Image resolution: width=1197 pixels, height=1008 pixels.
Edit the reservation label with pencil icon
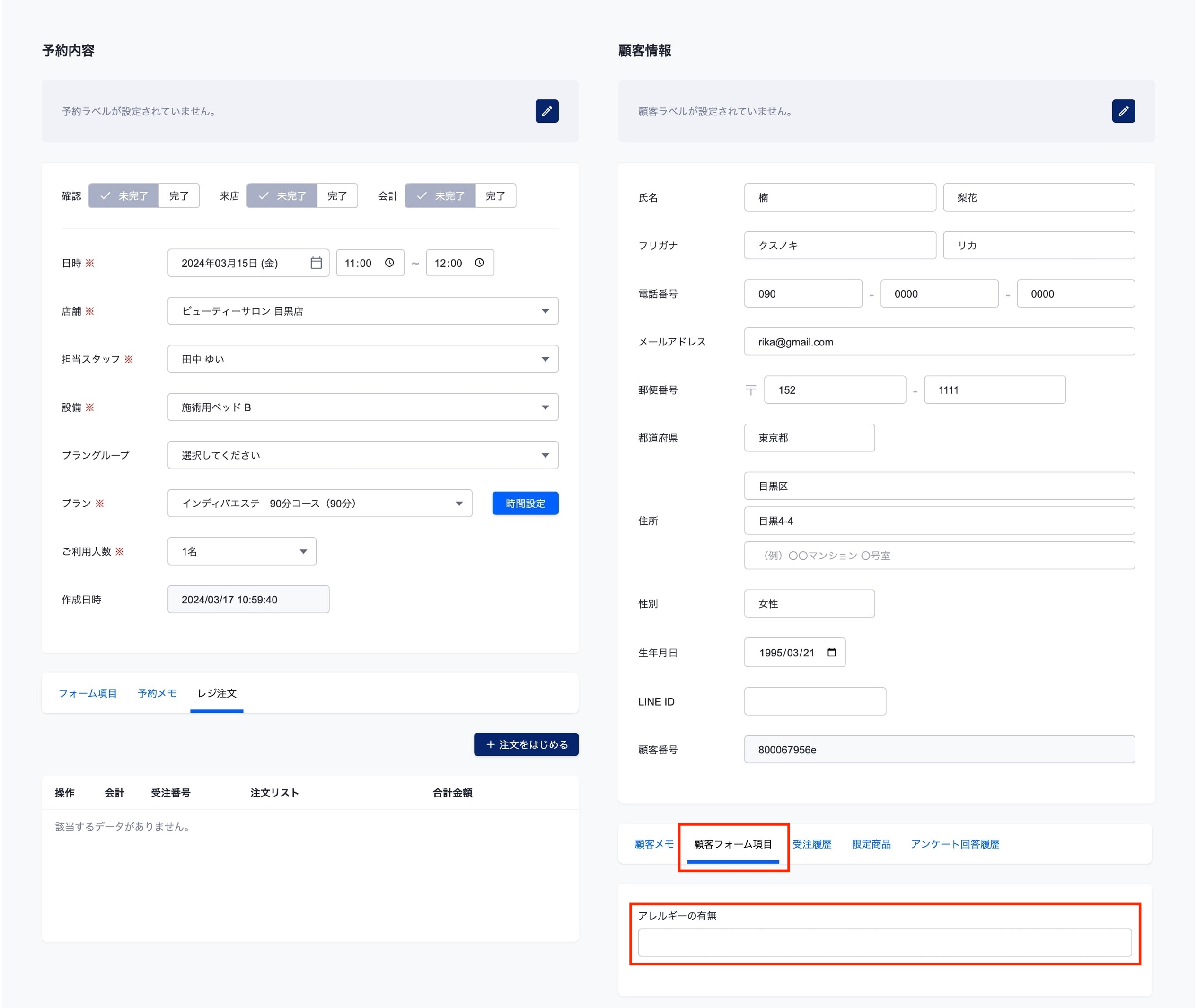point(547,111)
